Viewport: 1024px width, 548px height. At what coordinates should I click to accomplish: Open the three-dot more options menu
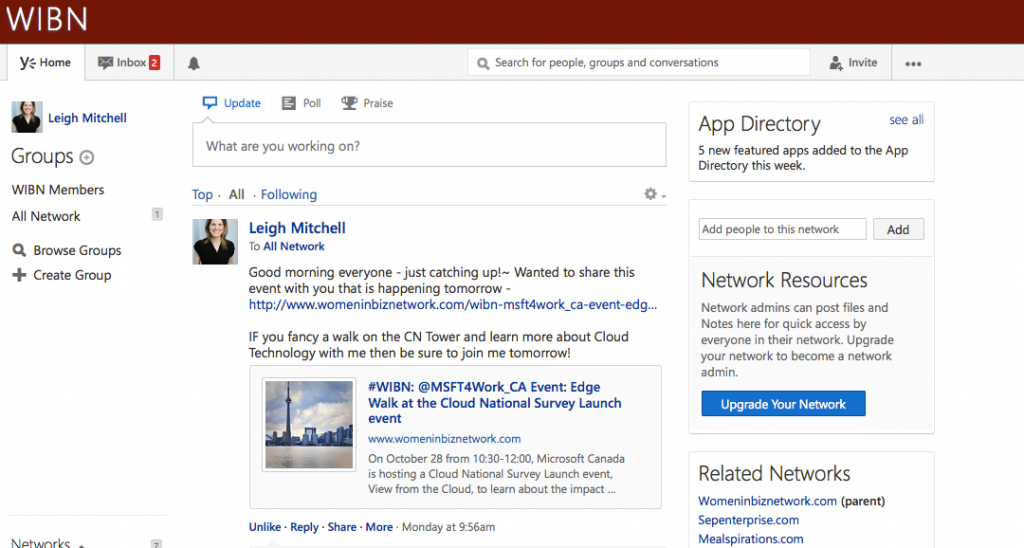point(913,63)
